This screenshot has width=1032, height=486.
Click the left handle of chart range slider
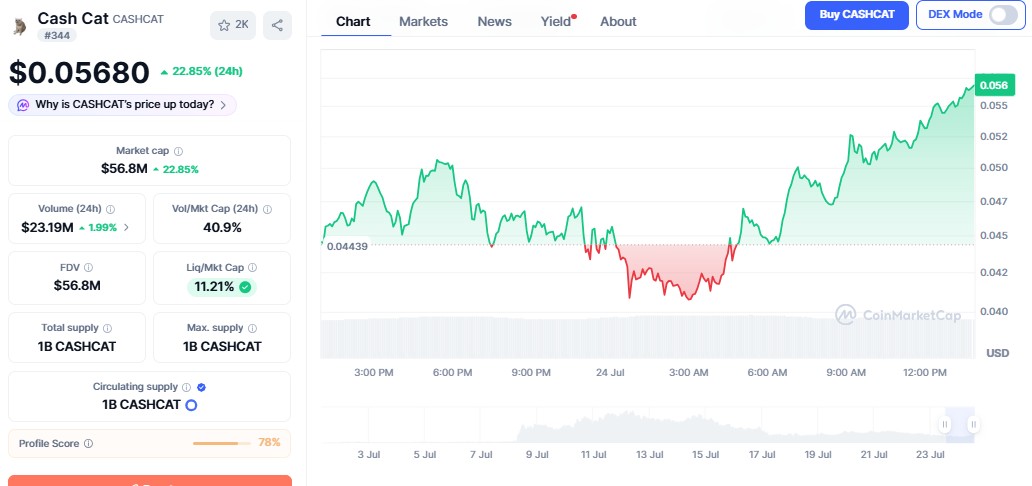[x=945, y=424]
